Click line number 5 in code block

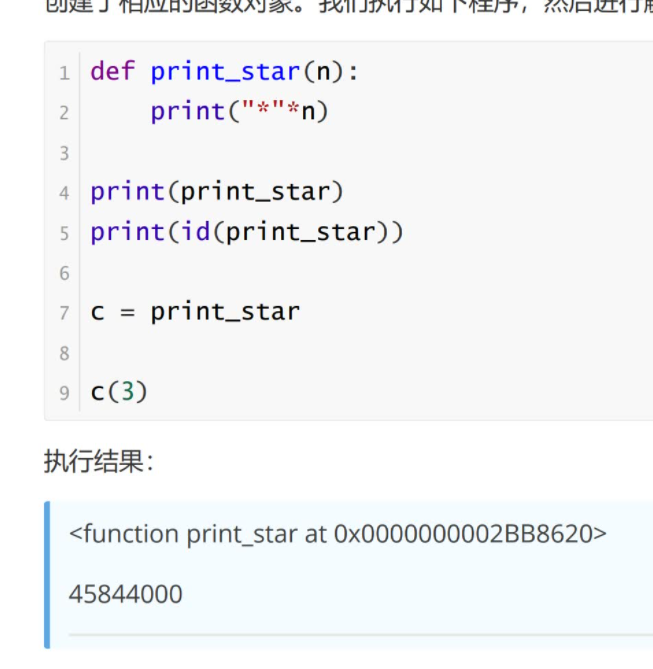click(64, 233)
